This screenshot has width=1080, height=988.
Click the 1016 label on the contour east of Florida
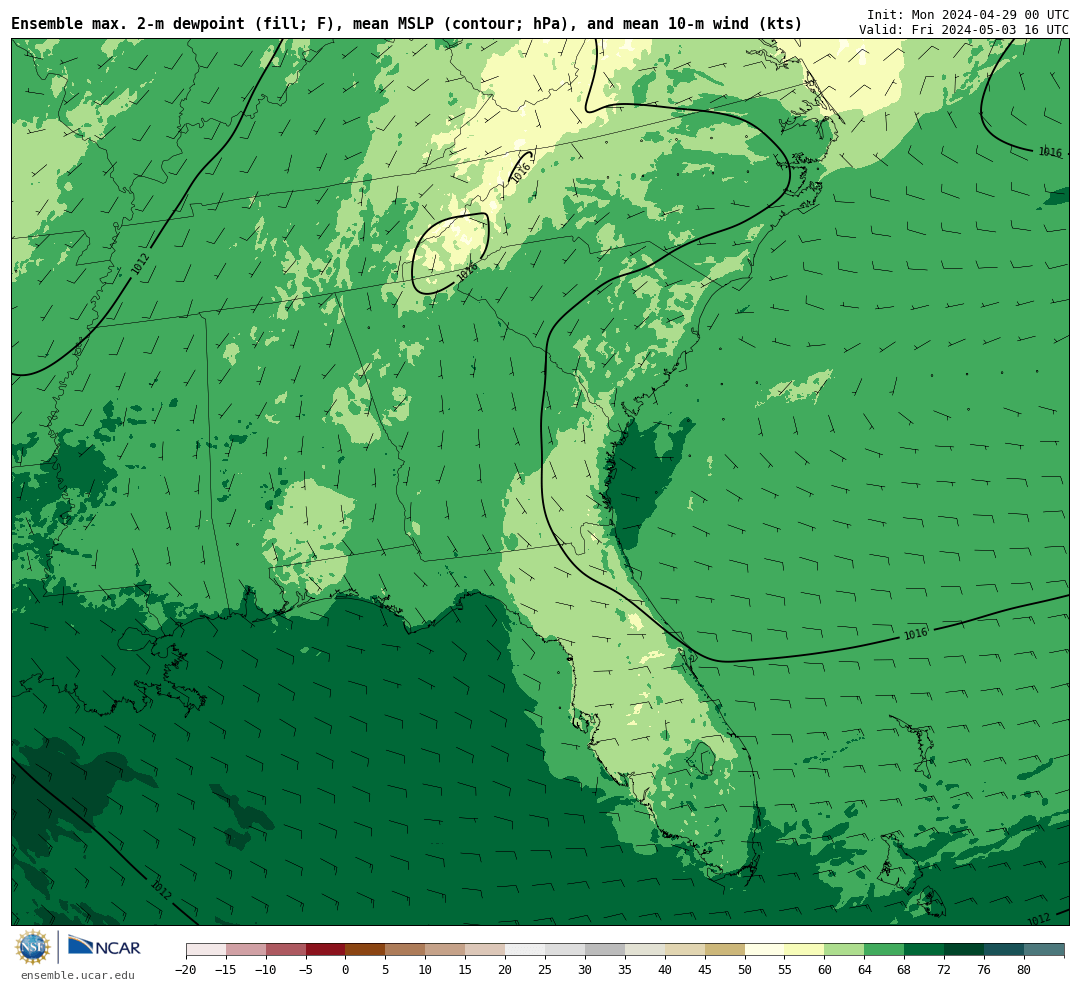(915, 634)
